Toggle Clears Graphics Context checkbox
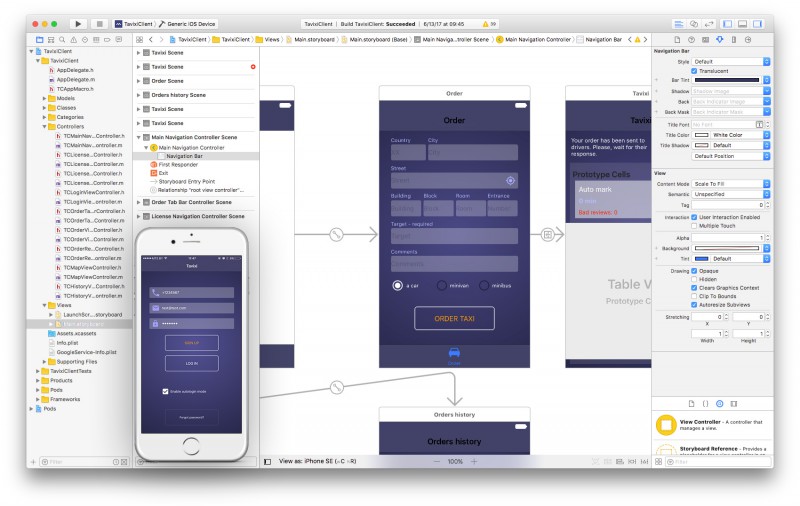 pyautogui.click(x=694, y=288)
